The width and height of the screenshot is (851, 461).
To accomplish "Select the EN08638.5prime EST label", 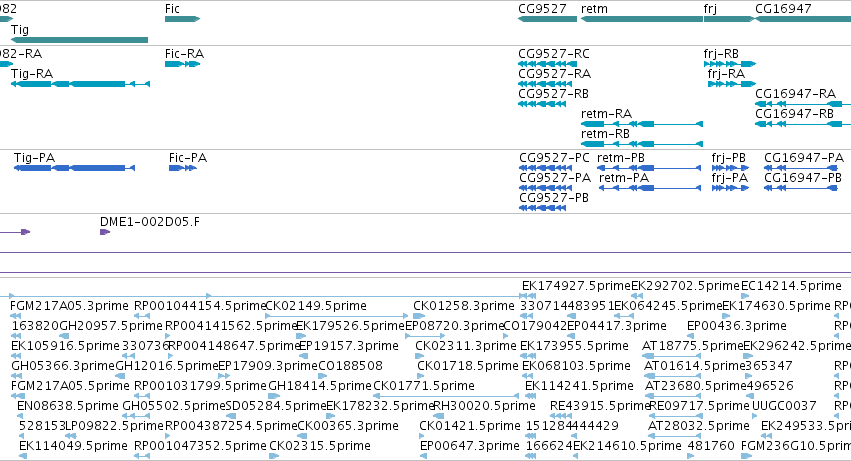I will (68, 406).
